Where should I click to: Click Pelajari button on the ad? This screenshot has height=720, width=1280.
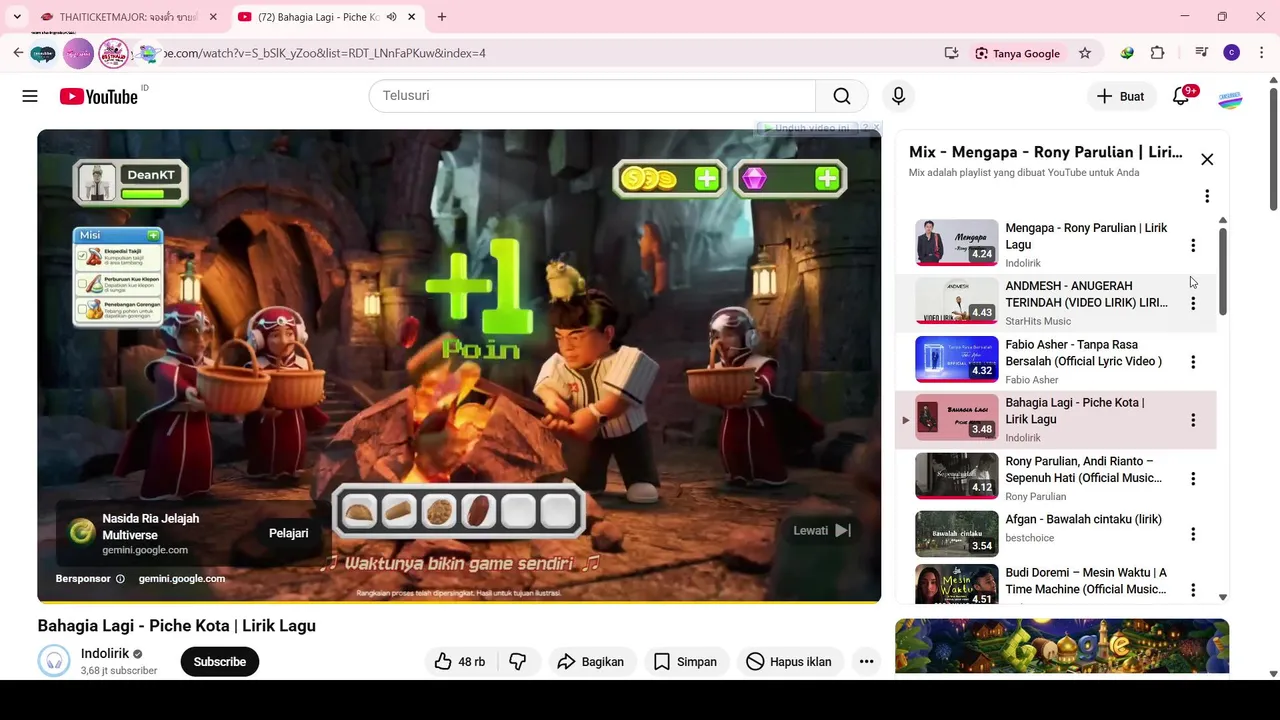[x=288, y=533]
